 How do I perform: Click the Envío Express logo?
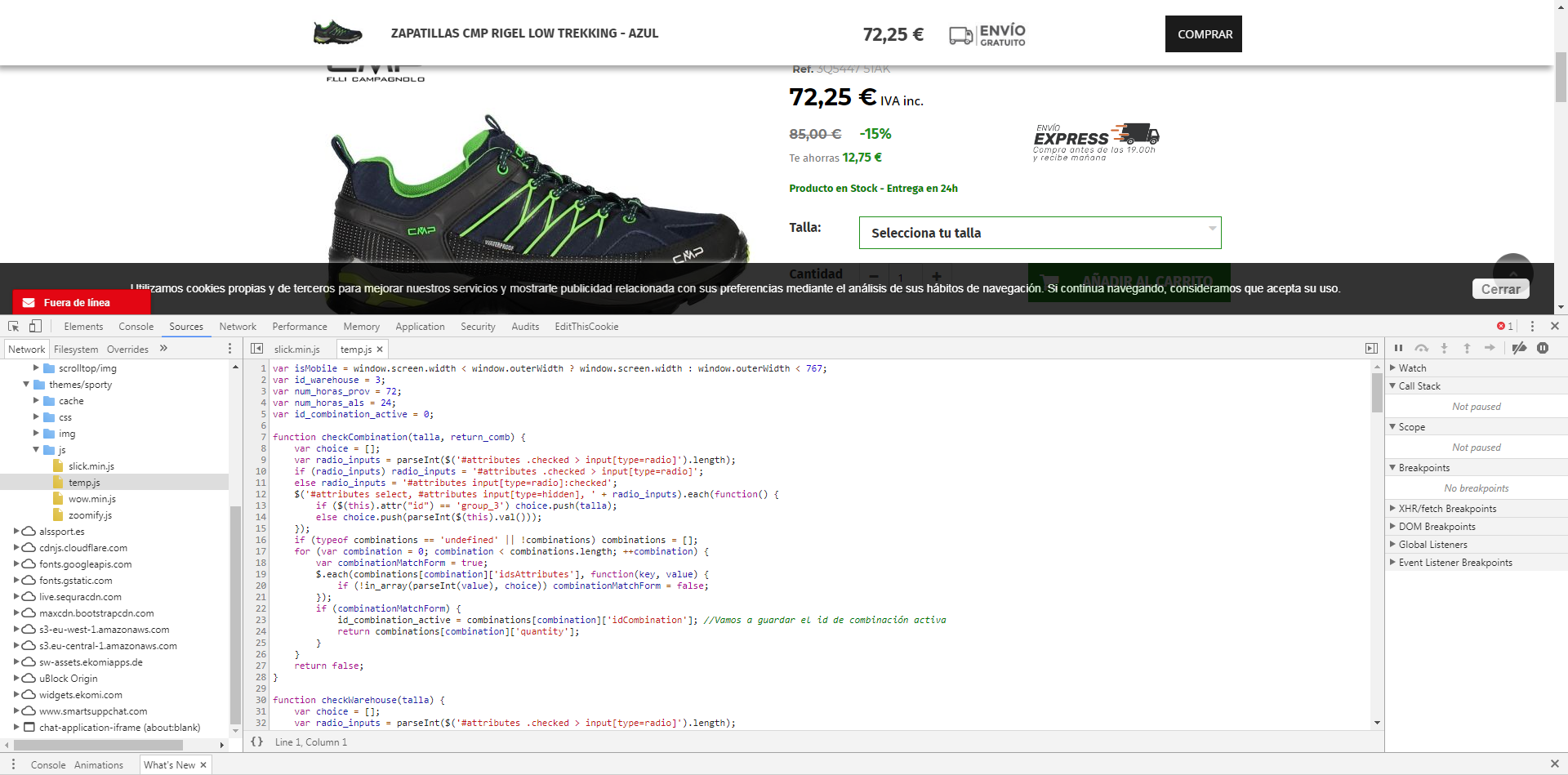point(1096,142)
